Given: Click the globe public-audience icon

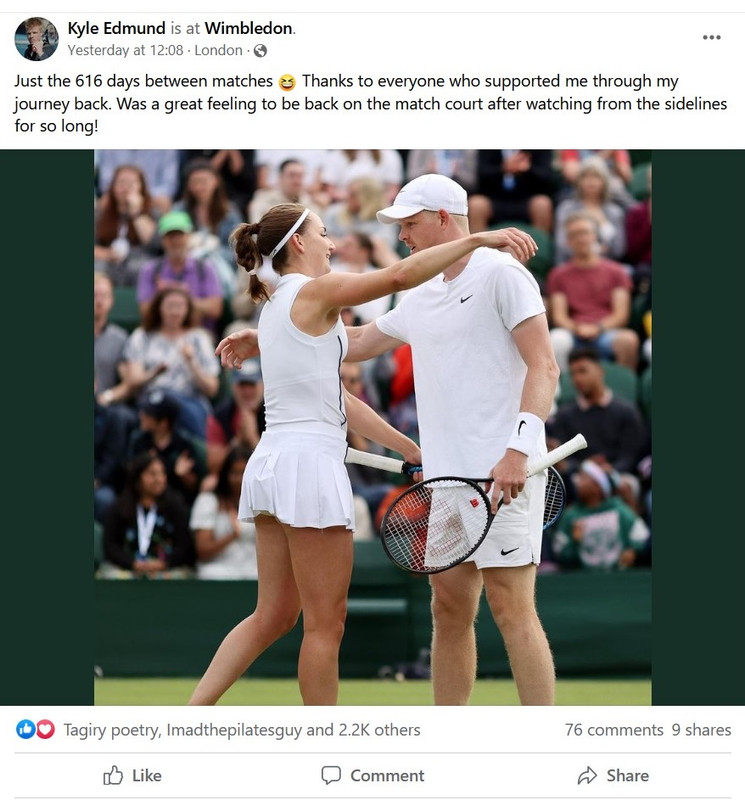Looking at the screenshot, I should 260,51.
